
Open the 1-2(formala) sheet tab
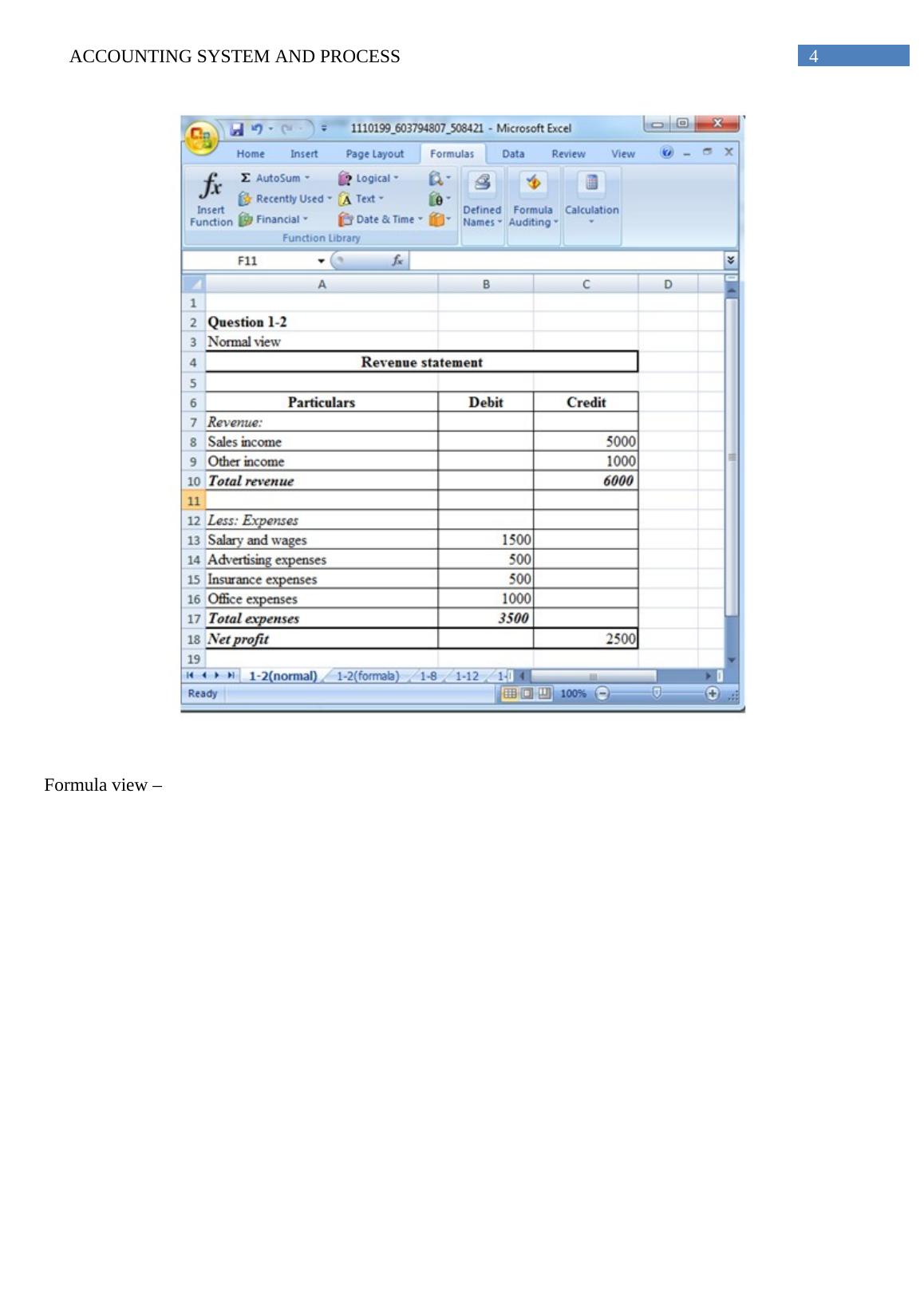tap(367, 676)
